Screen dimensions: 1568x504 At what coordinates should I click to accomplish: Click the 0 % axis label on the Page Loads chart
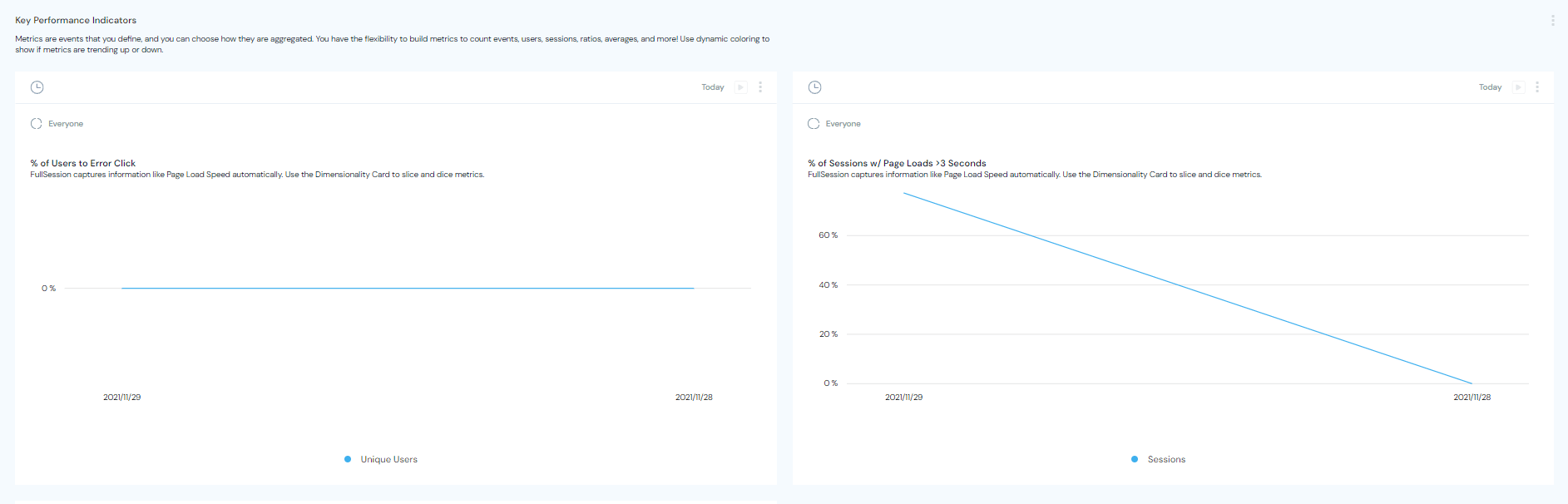(831, 383)
